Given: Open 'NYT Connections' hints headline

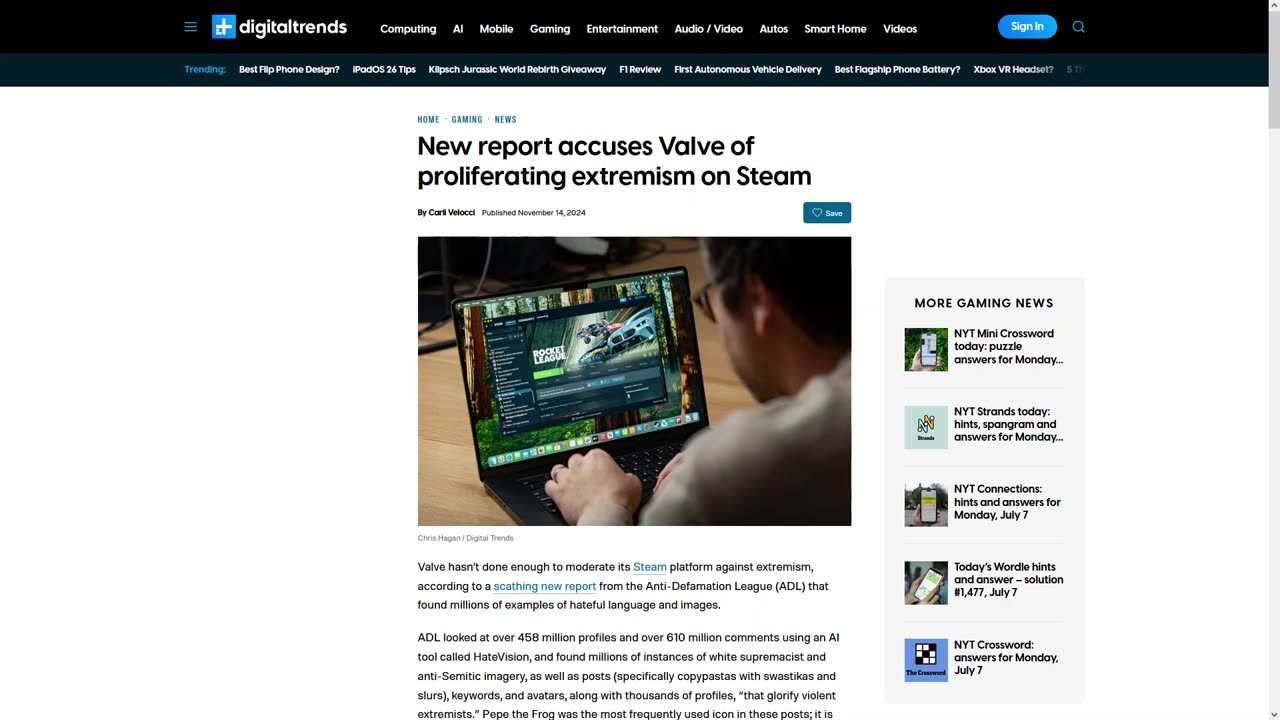Looking at the screenshot, I should 1007,502.
